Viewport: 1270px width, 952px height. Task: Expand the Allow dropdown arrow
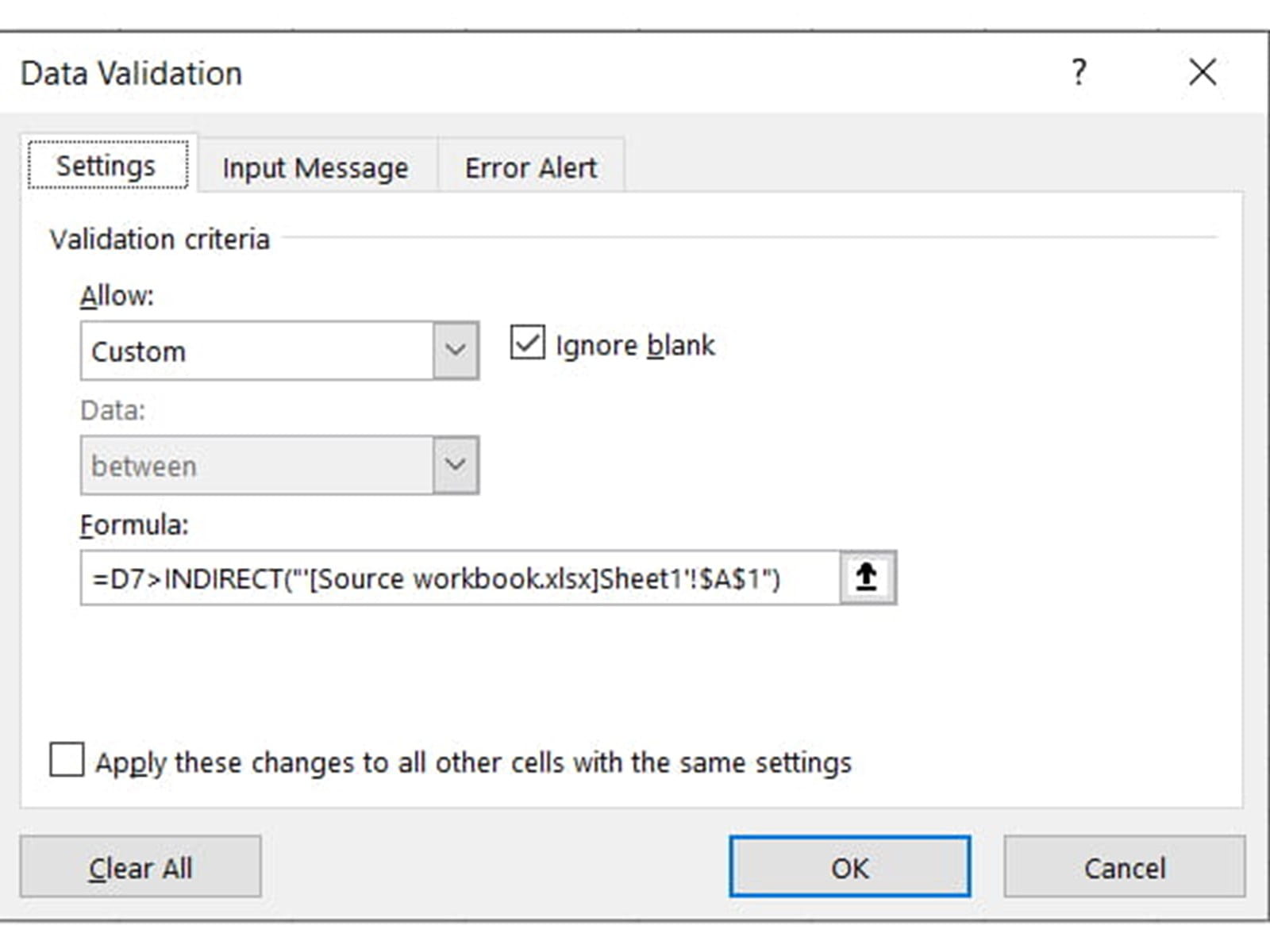456,350
